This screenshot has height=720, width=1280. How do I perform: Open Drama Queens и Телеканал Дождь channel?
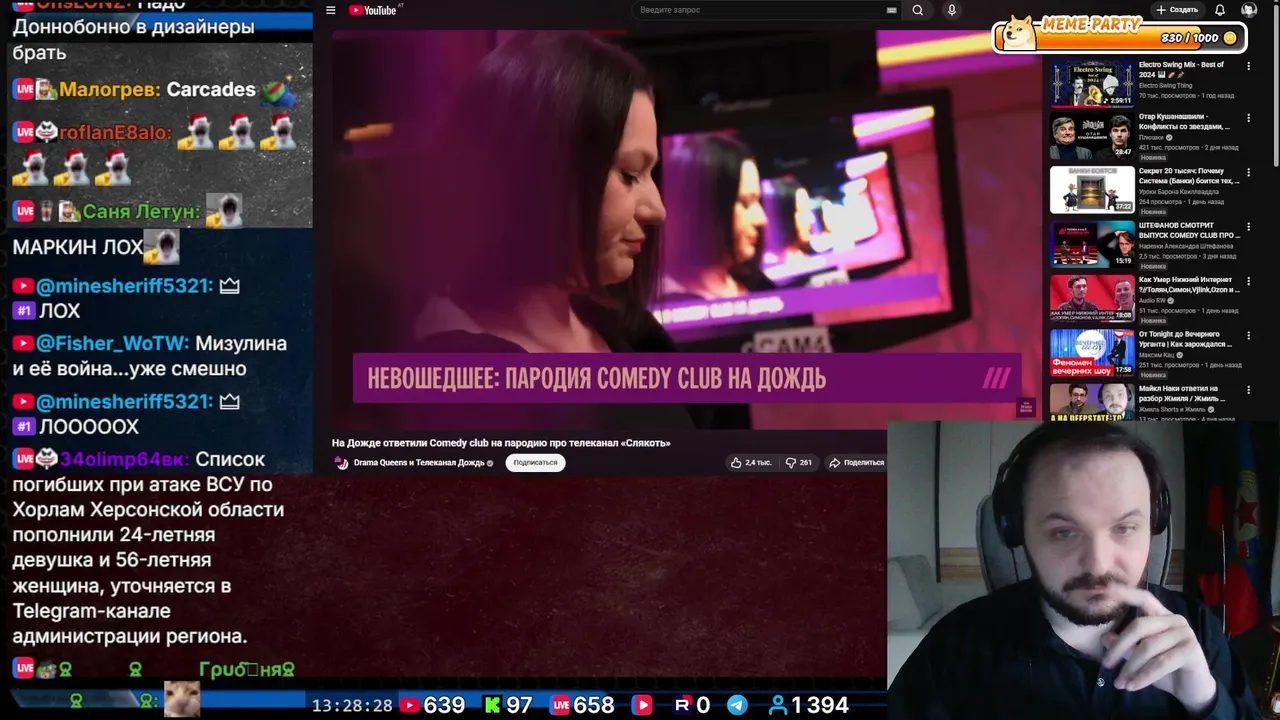point(419,463)
